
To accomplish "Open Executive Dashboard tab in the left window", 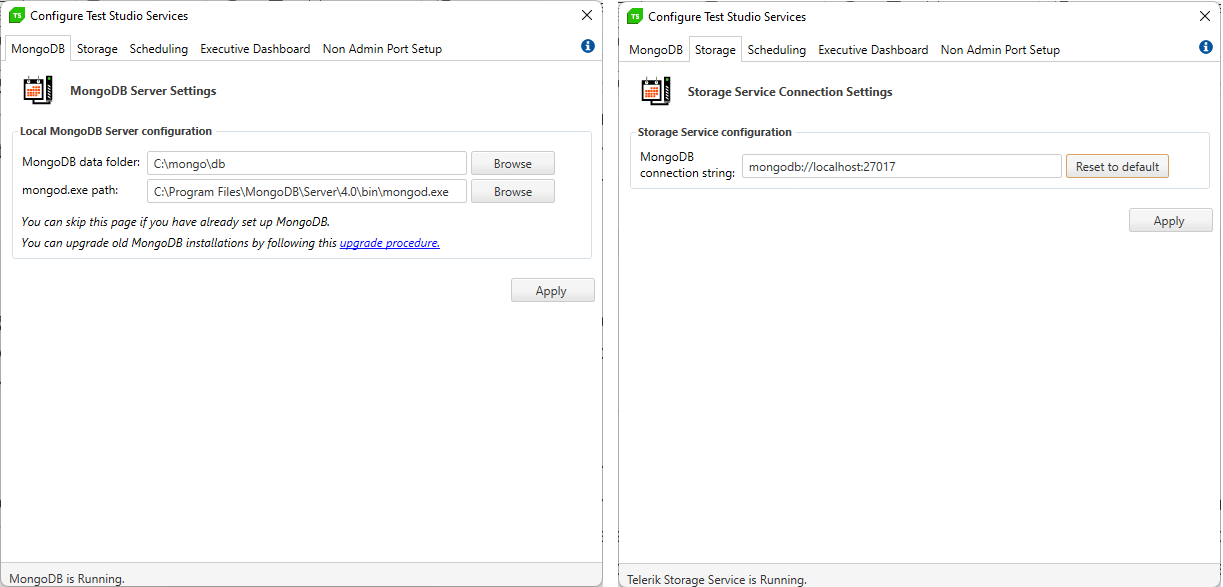I will (x=255, y=48).
